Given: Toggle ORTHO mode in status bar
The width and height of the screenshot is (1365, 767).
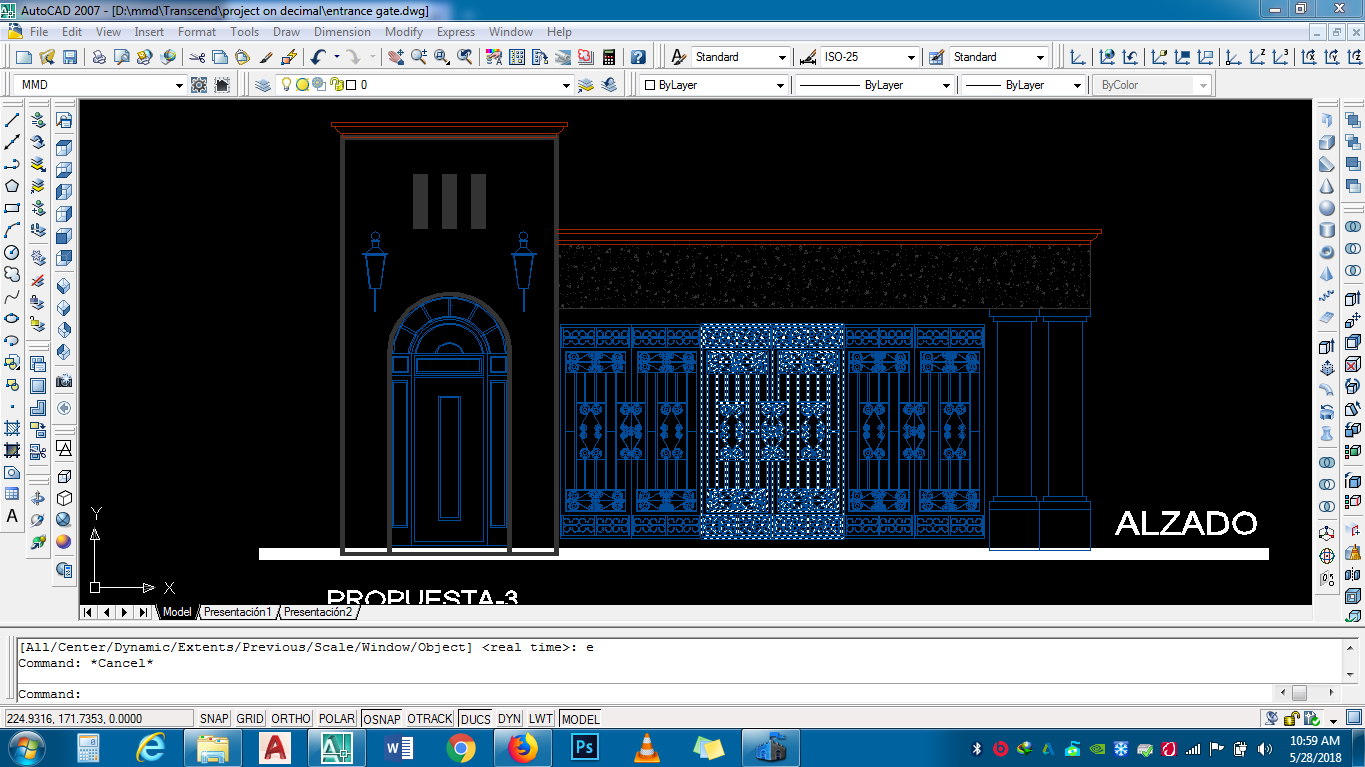Looking at the screenshot, I should coord(291,719).
